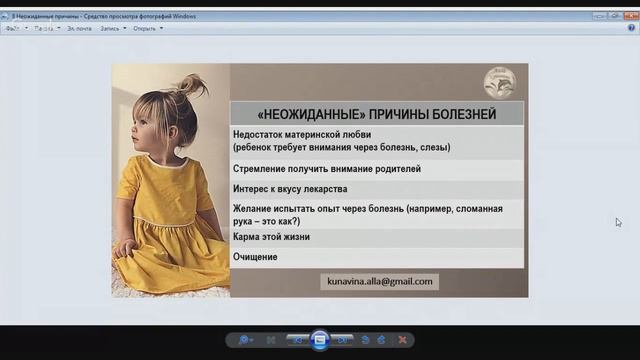Open the Открыть dropdown menu
The width and height of the screenshot is (640, 360).
[x=148, y=29]
